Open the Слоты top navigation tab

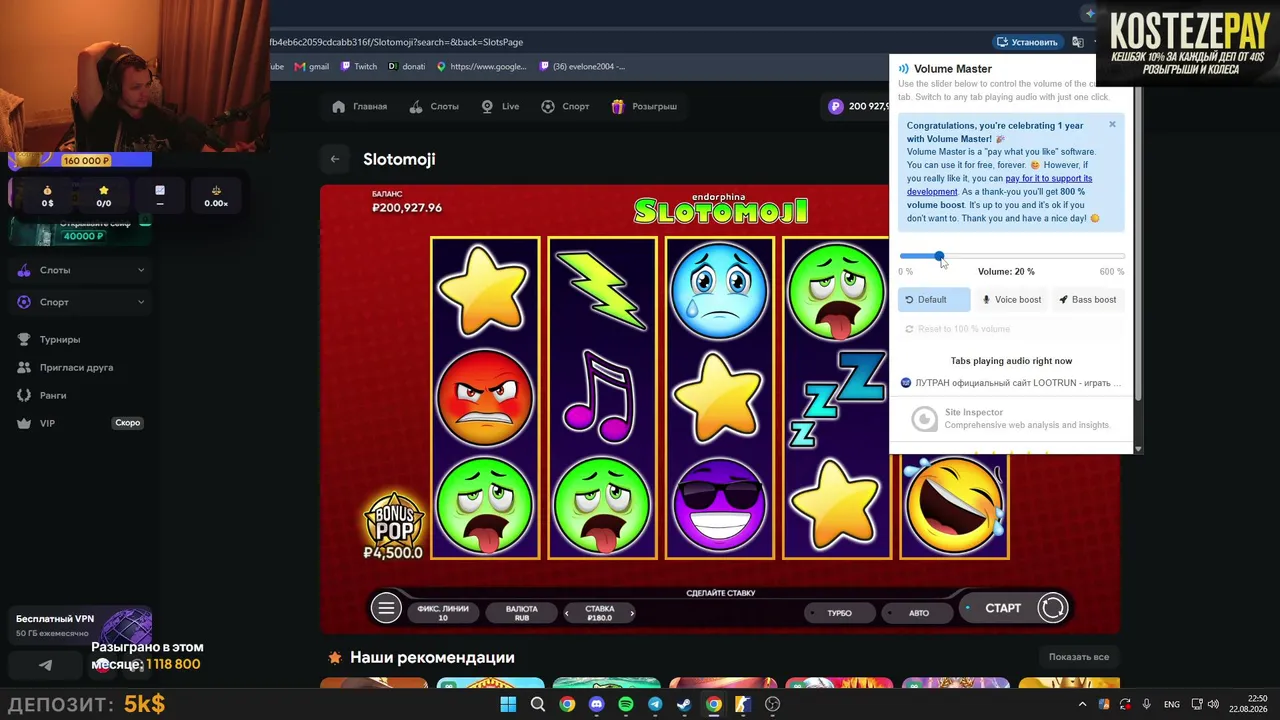[x=435, y=106]
